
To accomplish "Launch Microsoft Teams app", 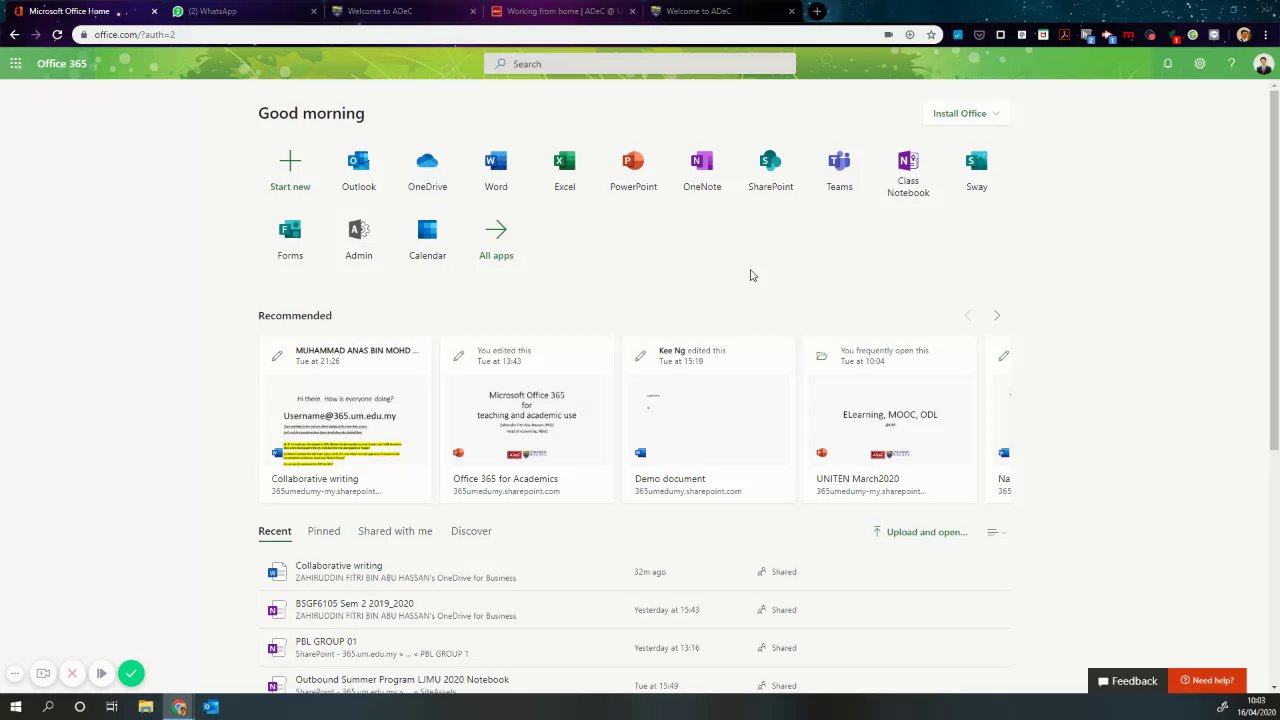I will (839, 170).
